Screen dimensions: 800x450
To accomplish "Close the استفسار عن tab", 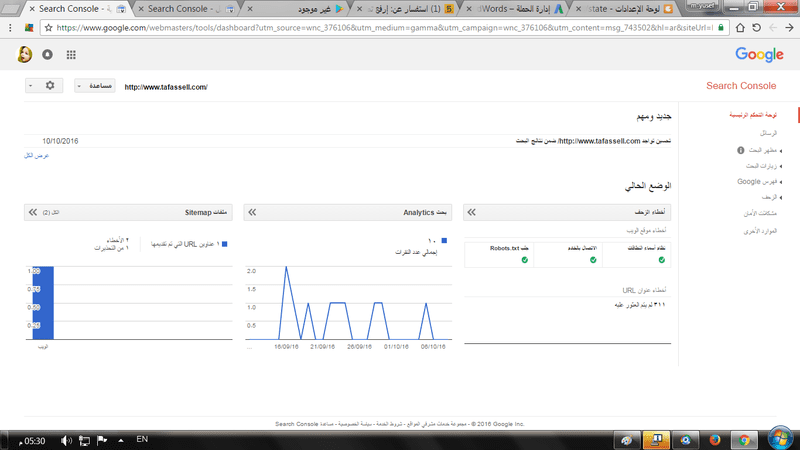I will click(360, 9).
